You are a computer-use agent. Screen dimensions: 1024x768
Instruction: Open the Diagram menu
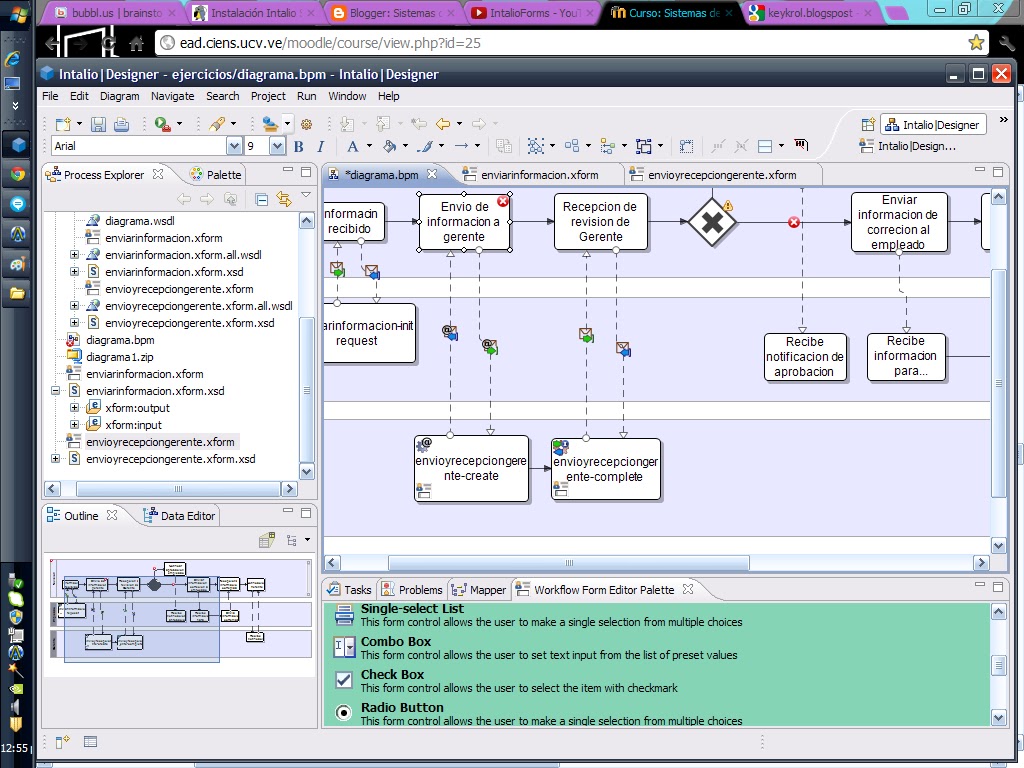coord(120,96)
